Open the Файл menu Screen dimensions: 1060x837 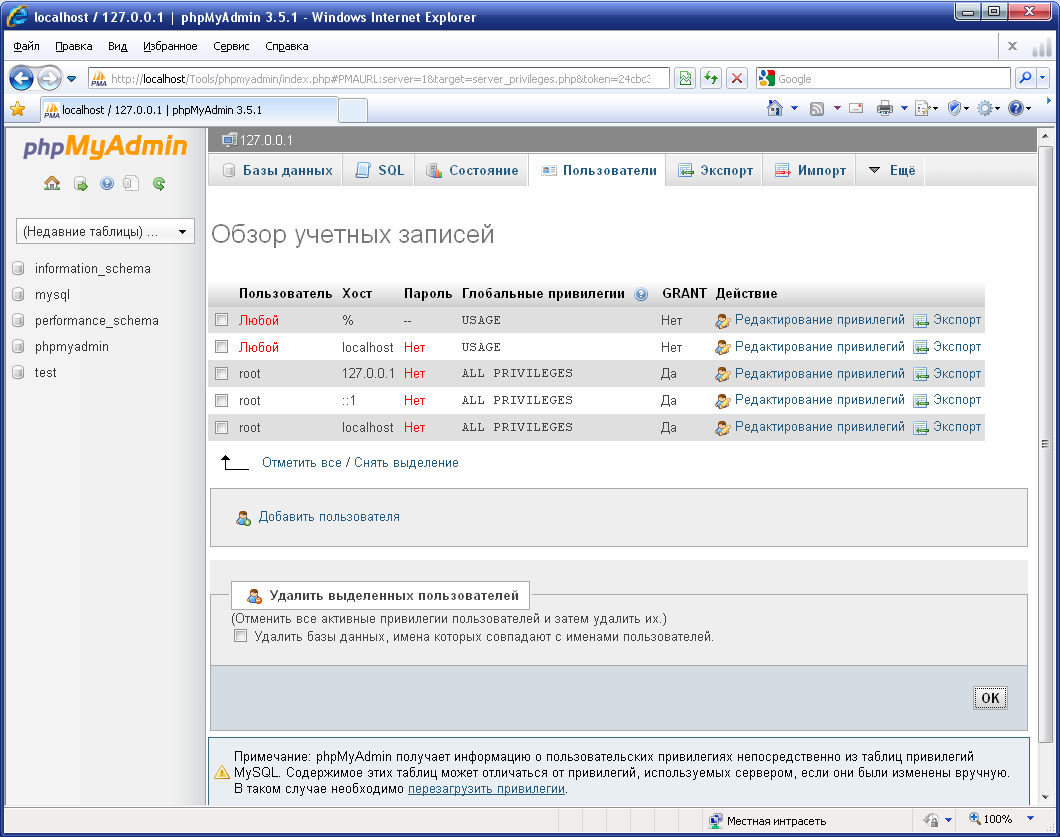click(26, 46)
